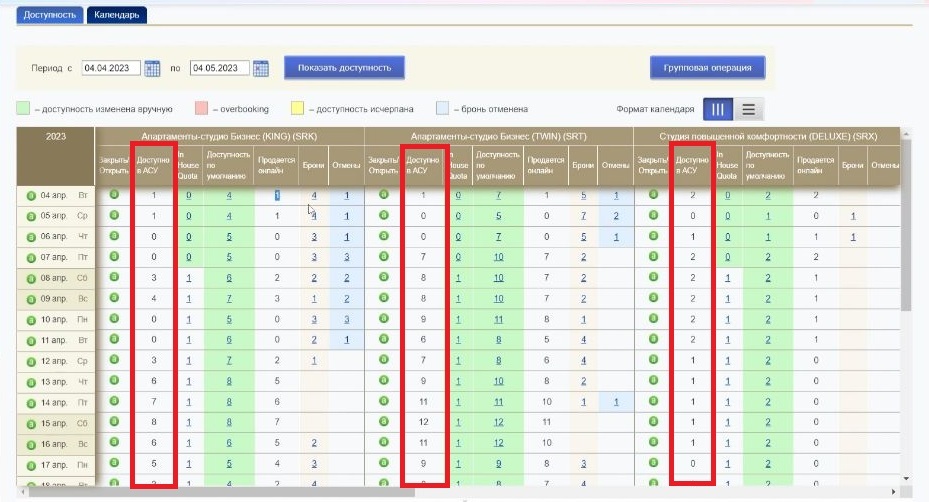Click the scroll-right arrow under the table
This screenshot has width=929, height=502.
click(893, 492)
